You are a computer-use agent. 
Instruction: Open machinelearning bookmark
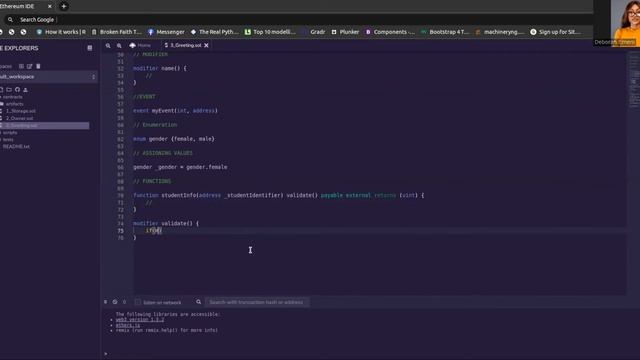coord(500,32)
